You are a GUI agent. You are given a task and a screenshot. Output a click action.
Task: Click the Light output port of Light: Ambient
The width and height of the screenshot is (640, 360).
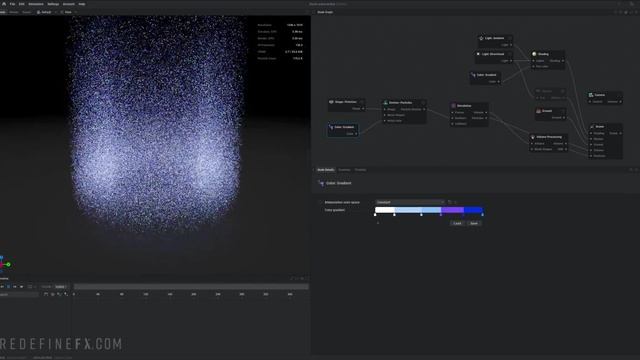tap(511, 45)
